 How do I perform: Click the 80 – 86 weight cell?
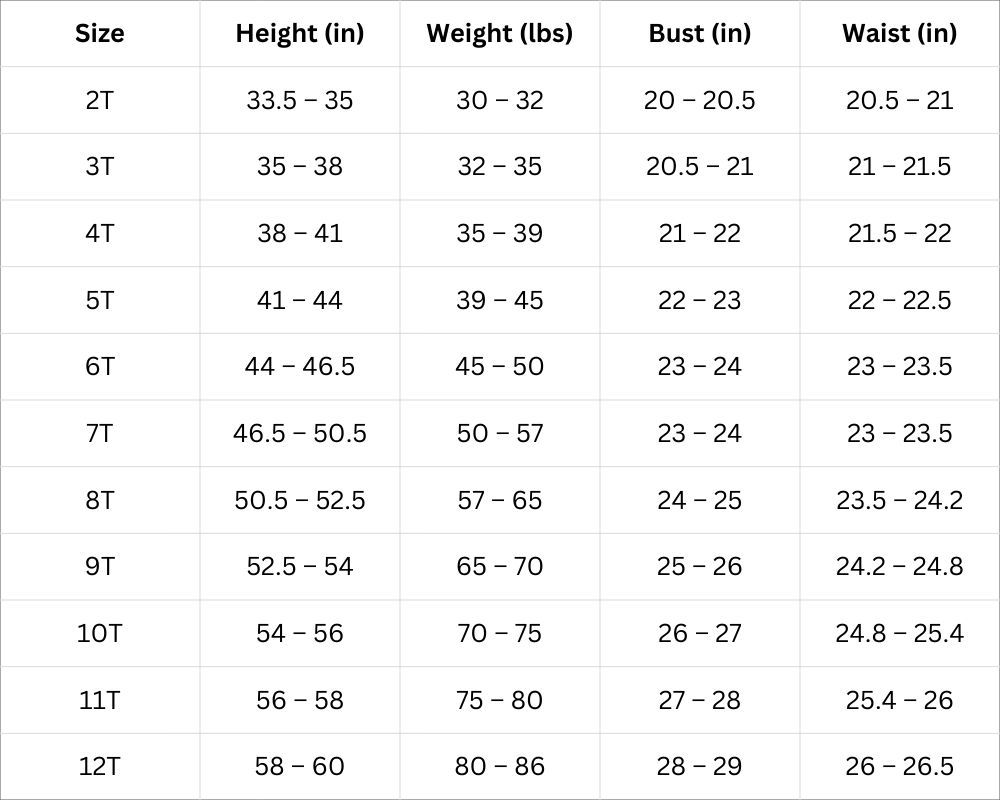pos(500,766)
